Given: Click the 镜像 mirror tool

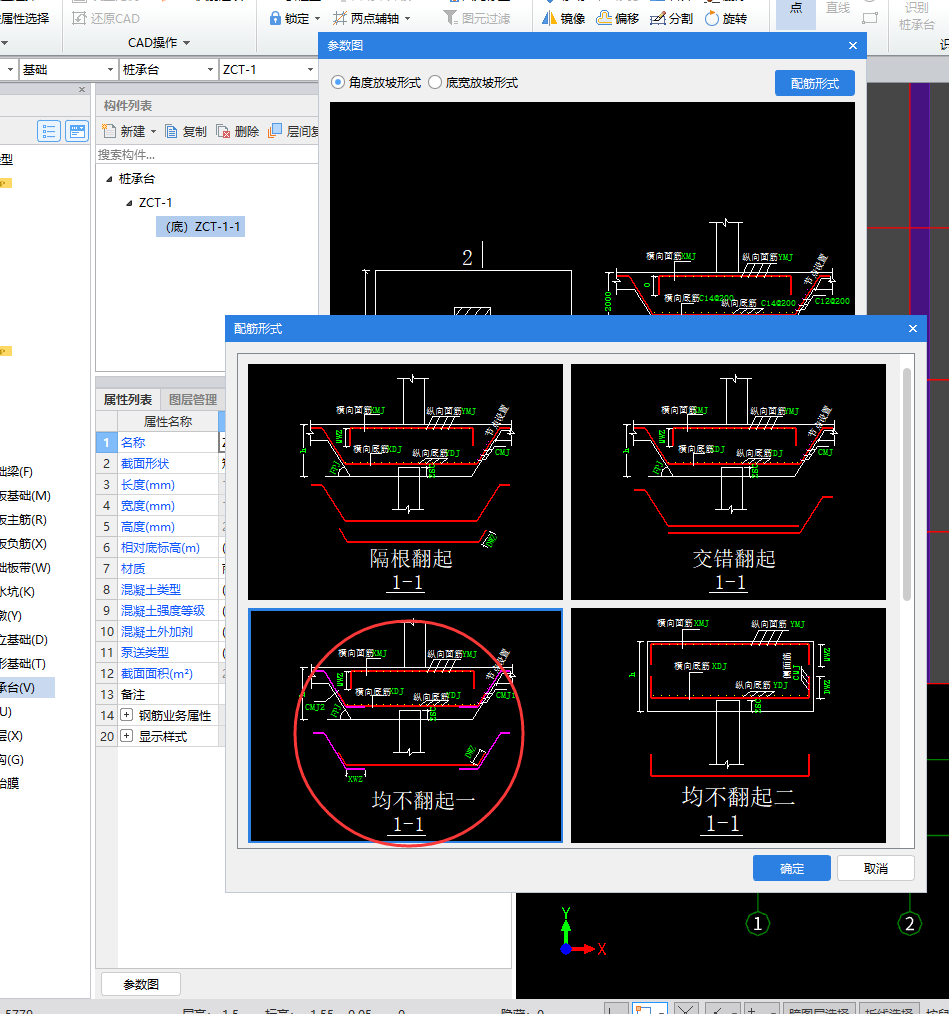Looking at the screenshot, I should 563,18.
